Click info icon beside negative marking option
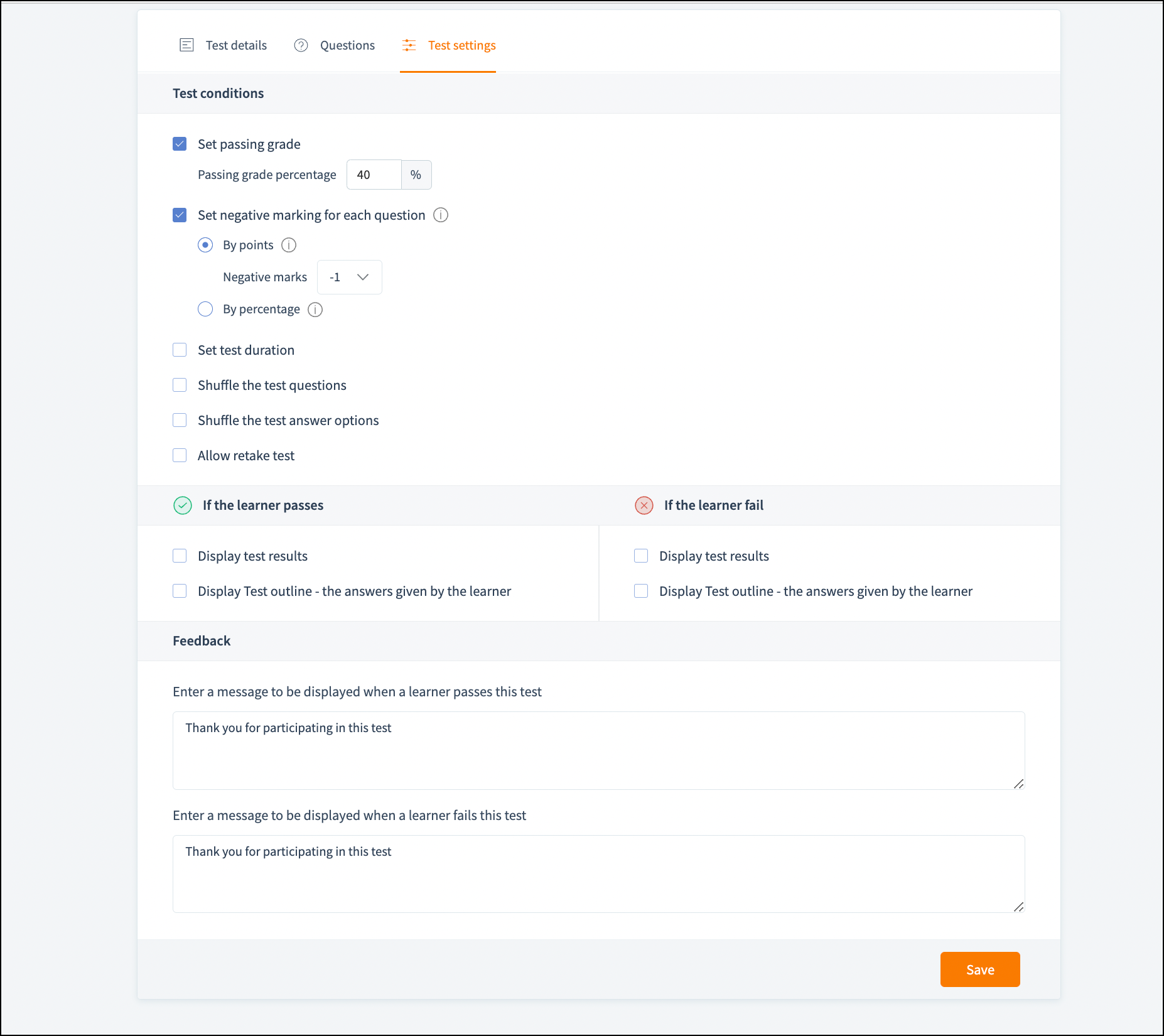The width and height of the screenshot is (1164, 1036). pyautogui.click(x=441, y=215)
